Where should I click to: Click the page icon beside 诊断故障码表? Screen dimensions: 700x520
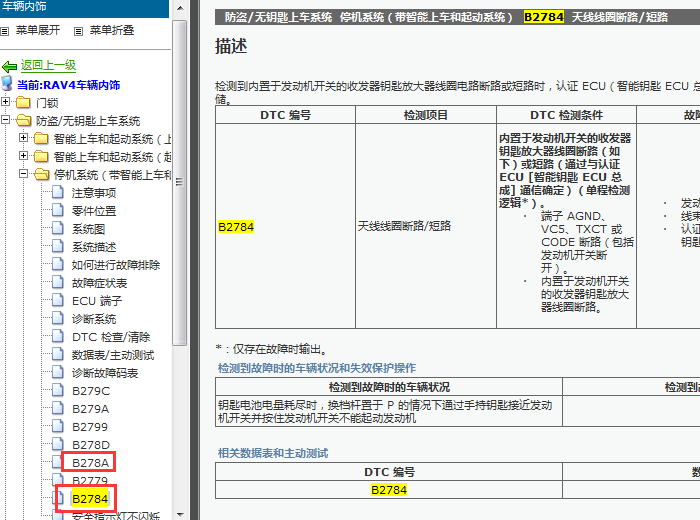point(58,372)
